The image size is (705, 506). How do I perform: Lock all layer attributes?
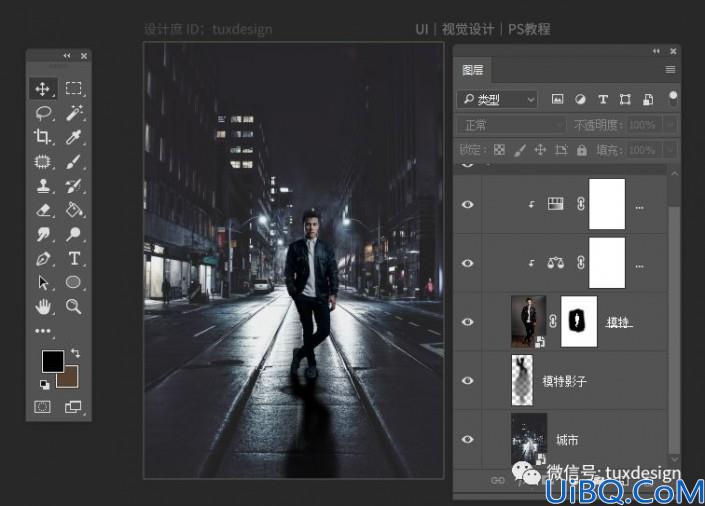[x=582, y=150]
